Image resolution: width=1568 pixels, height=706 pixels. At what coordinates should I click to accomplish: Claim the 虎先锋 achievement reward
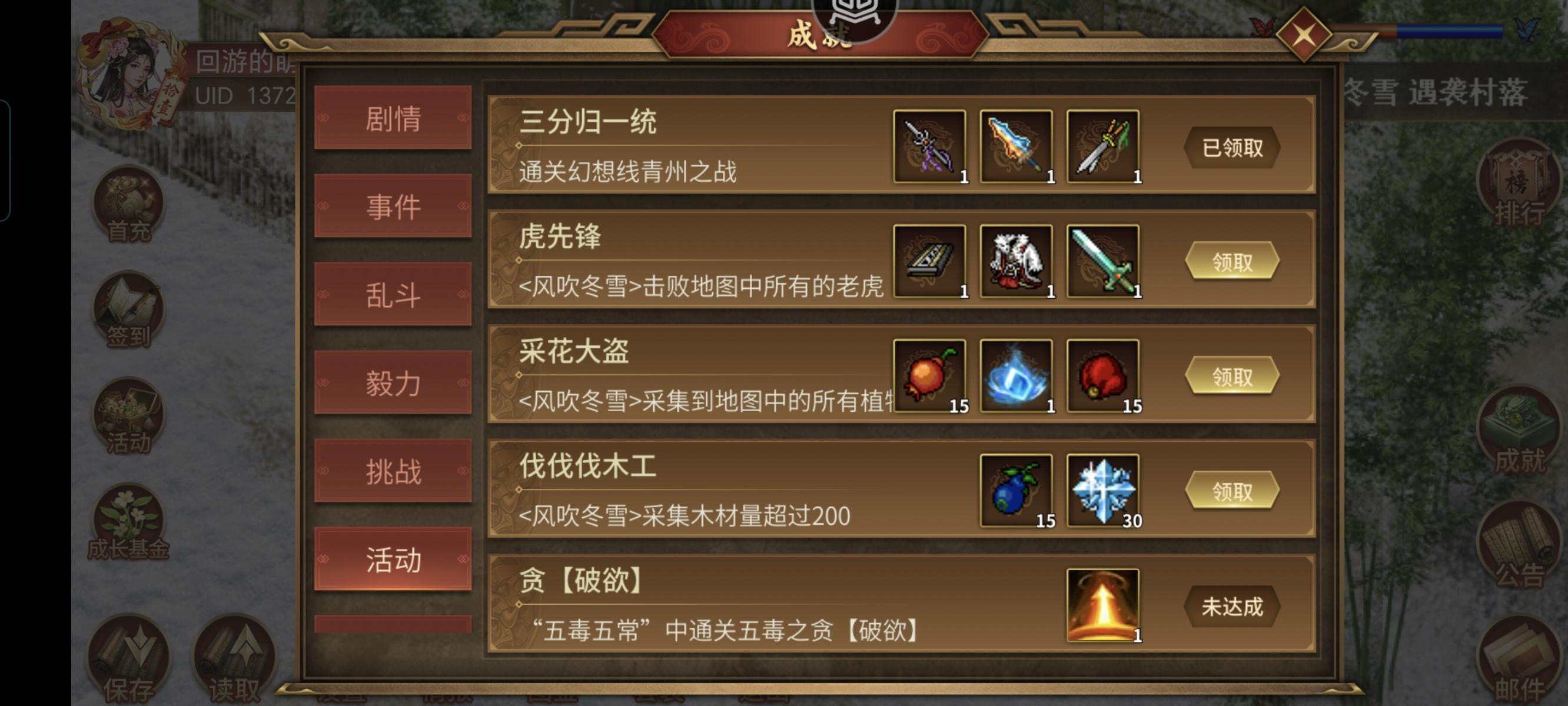(x=1232, y=262)
